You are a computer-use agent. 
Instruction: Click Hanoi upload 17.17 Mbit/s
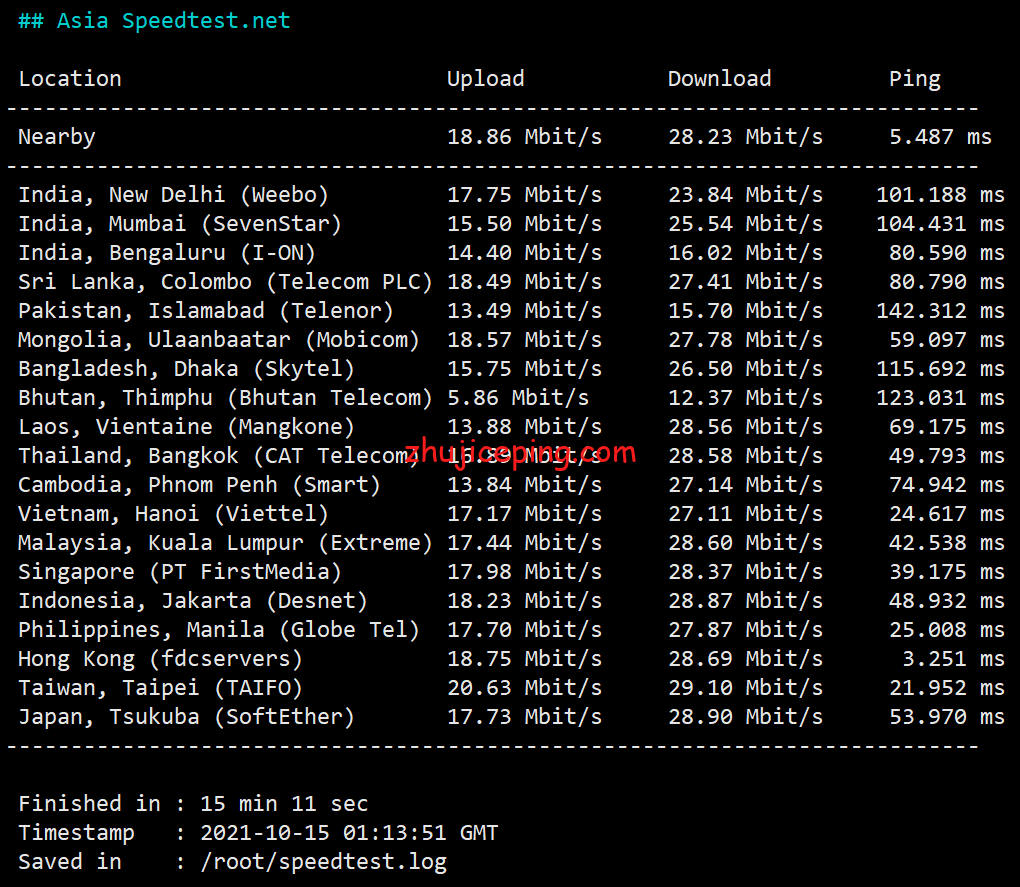524,514
